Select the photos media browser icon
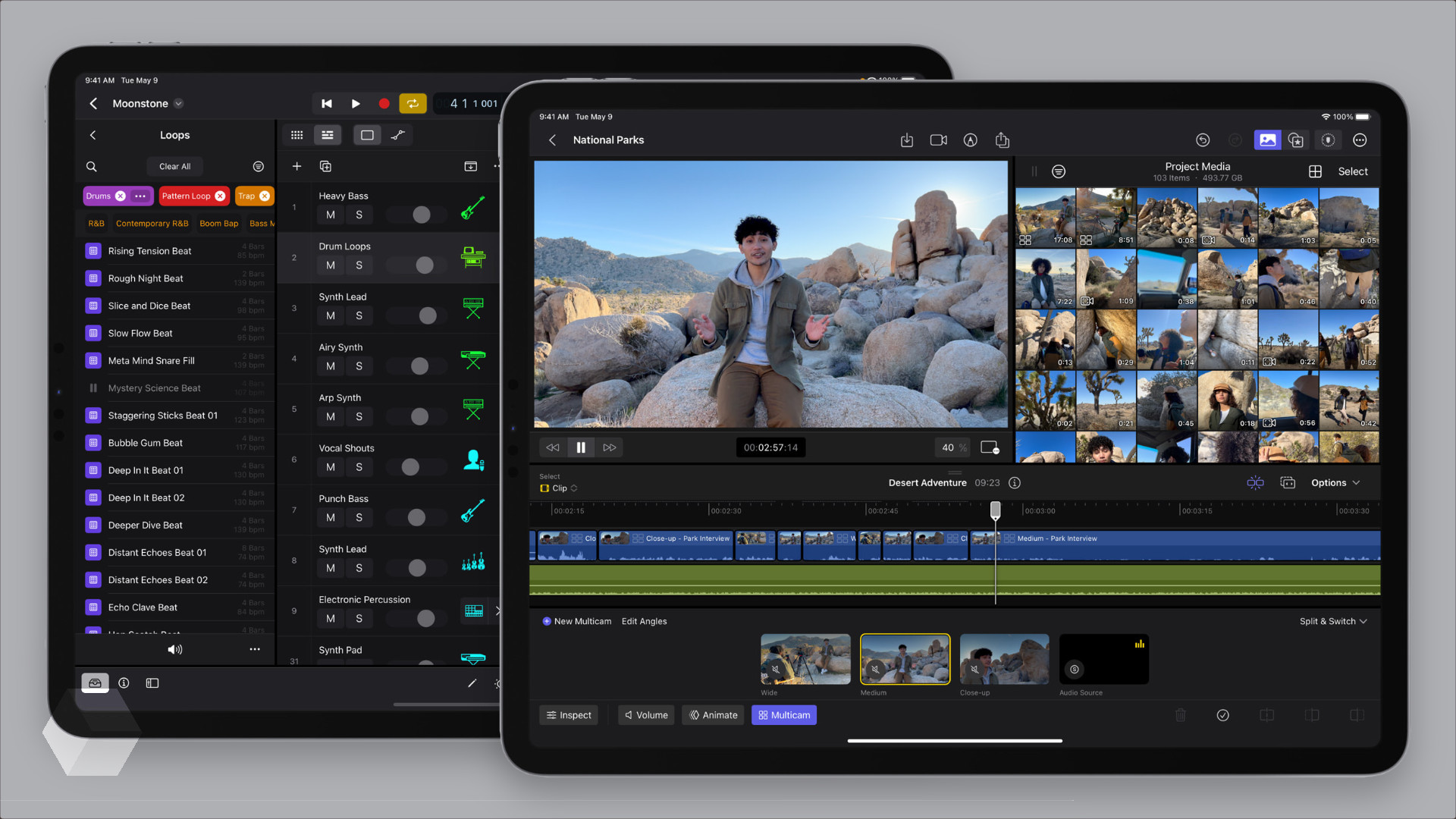The image size is (1456, 819). click(x=1267, y=140)
